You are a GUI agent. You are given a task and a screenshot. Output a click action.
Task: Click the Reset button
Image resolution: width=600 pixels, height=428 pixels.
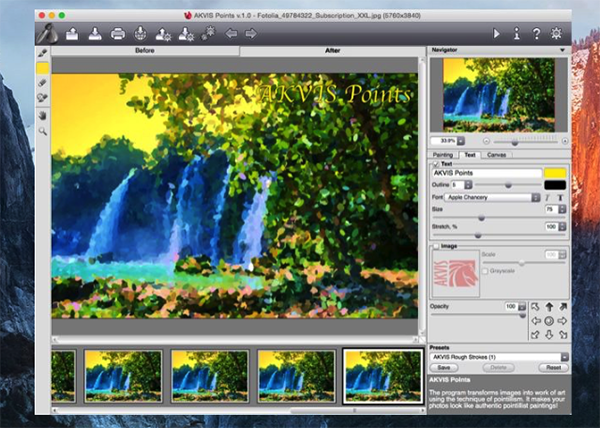pyautogui.click(x=553, y=368)
